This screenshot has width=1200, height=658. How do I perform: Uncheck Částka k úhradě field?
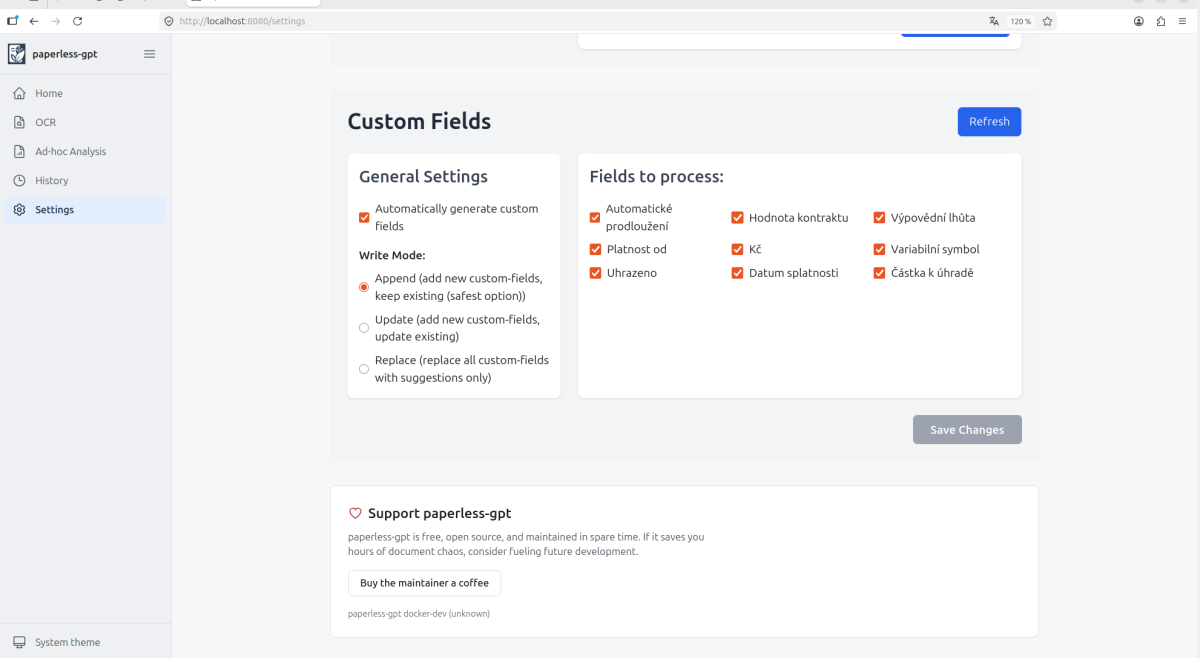880,273
